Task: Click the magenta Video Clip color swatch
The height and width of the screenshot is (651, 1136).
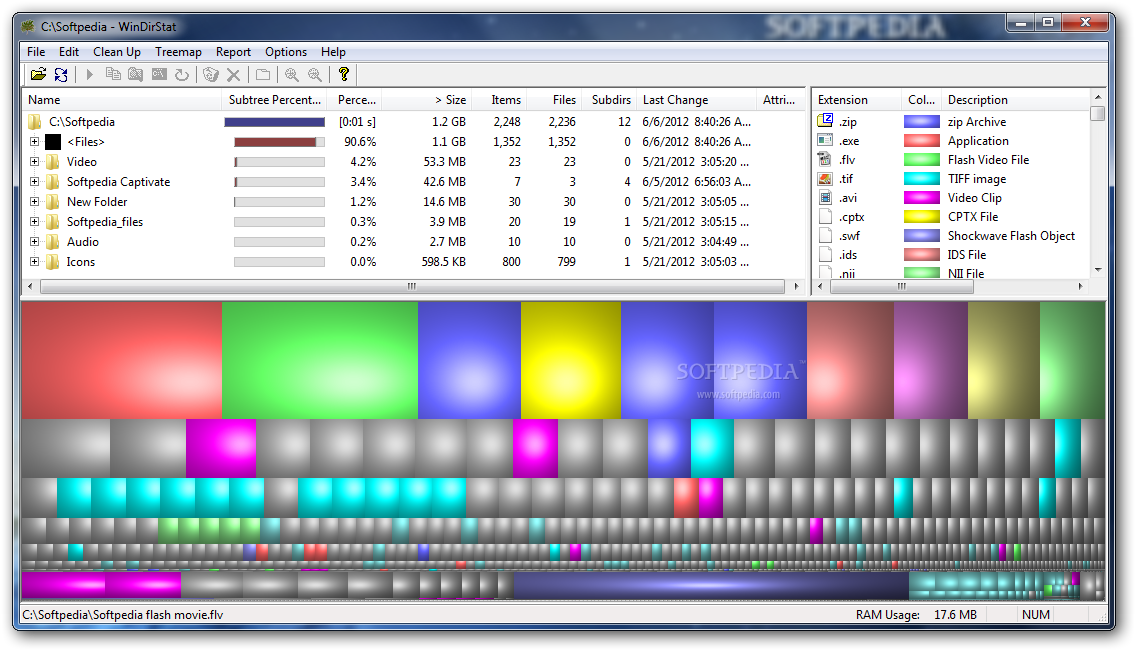Action: pyautogui.click(x=922, y=198)
